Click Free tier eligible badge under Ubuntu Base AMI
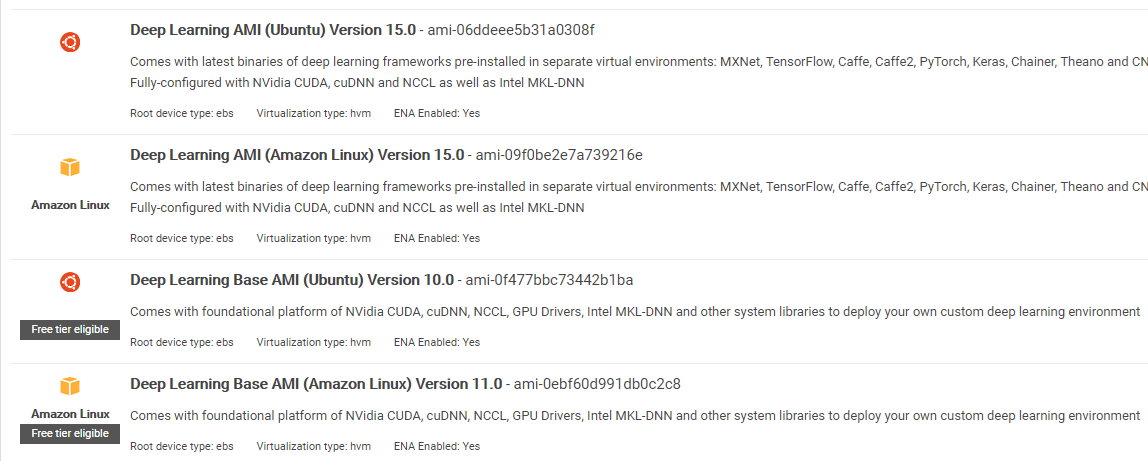Image resolution: width=1148 pixels, height=461 pixels. point(70,330)
